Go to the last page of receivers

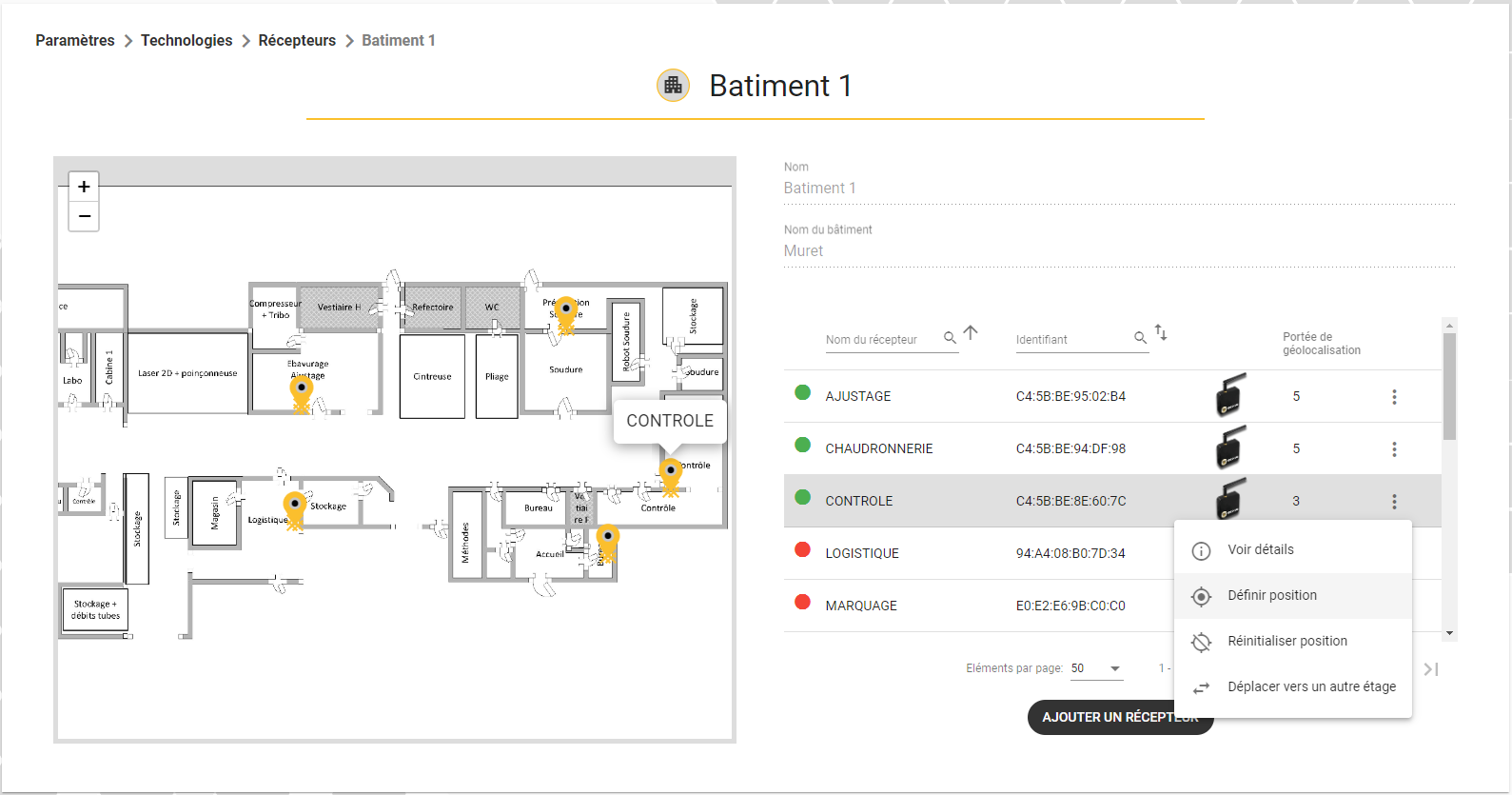pos(1431,669)
